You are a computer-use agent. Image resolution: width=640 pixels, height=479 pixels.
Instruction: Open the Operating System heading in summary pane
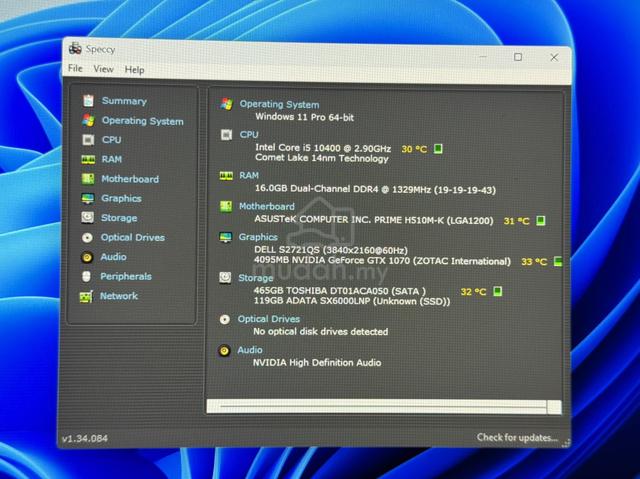tap(279, 104)
